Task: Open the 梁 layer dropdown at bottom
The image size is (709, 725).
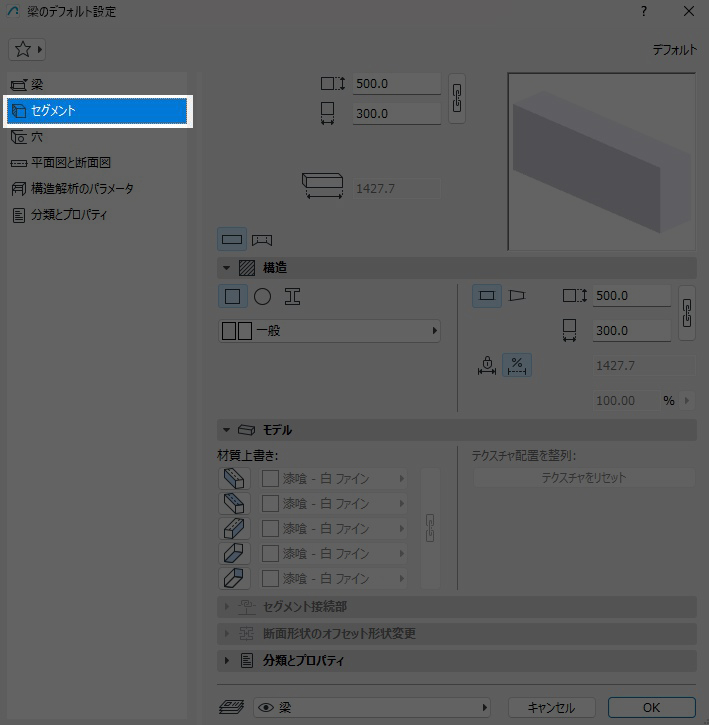Action: [372, 708]
